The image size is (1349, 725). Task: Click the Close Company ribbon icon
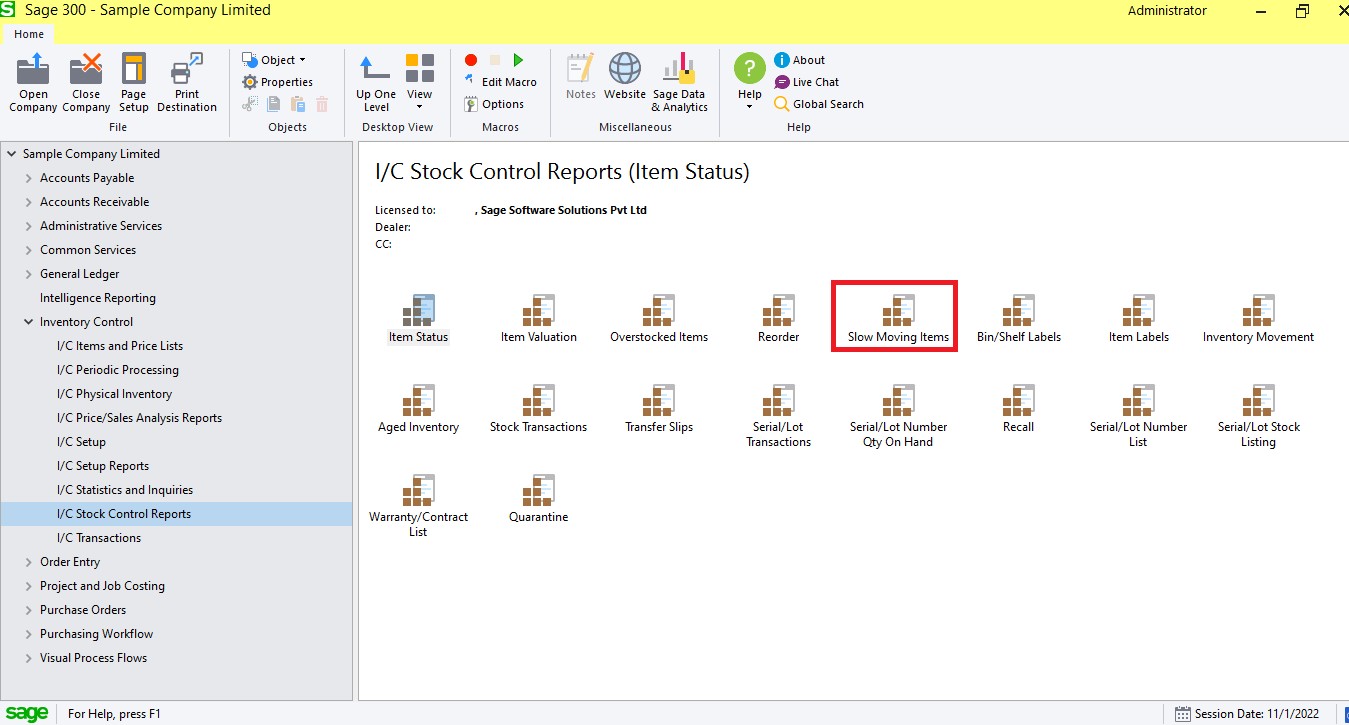tap(86, 83)
